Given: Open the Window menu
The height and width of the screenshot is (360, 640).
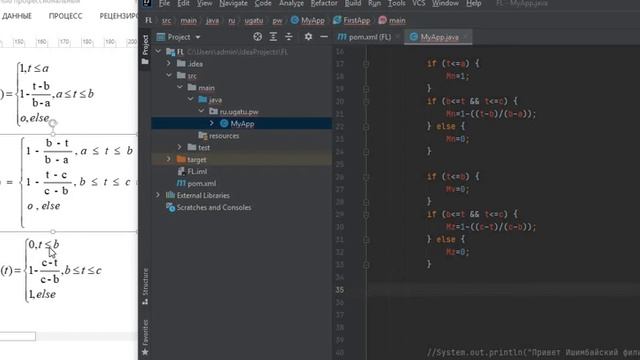Looking at the screenshot, I should pos(445,3).
